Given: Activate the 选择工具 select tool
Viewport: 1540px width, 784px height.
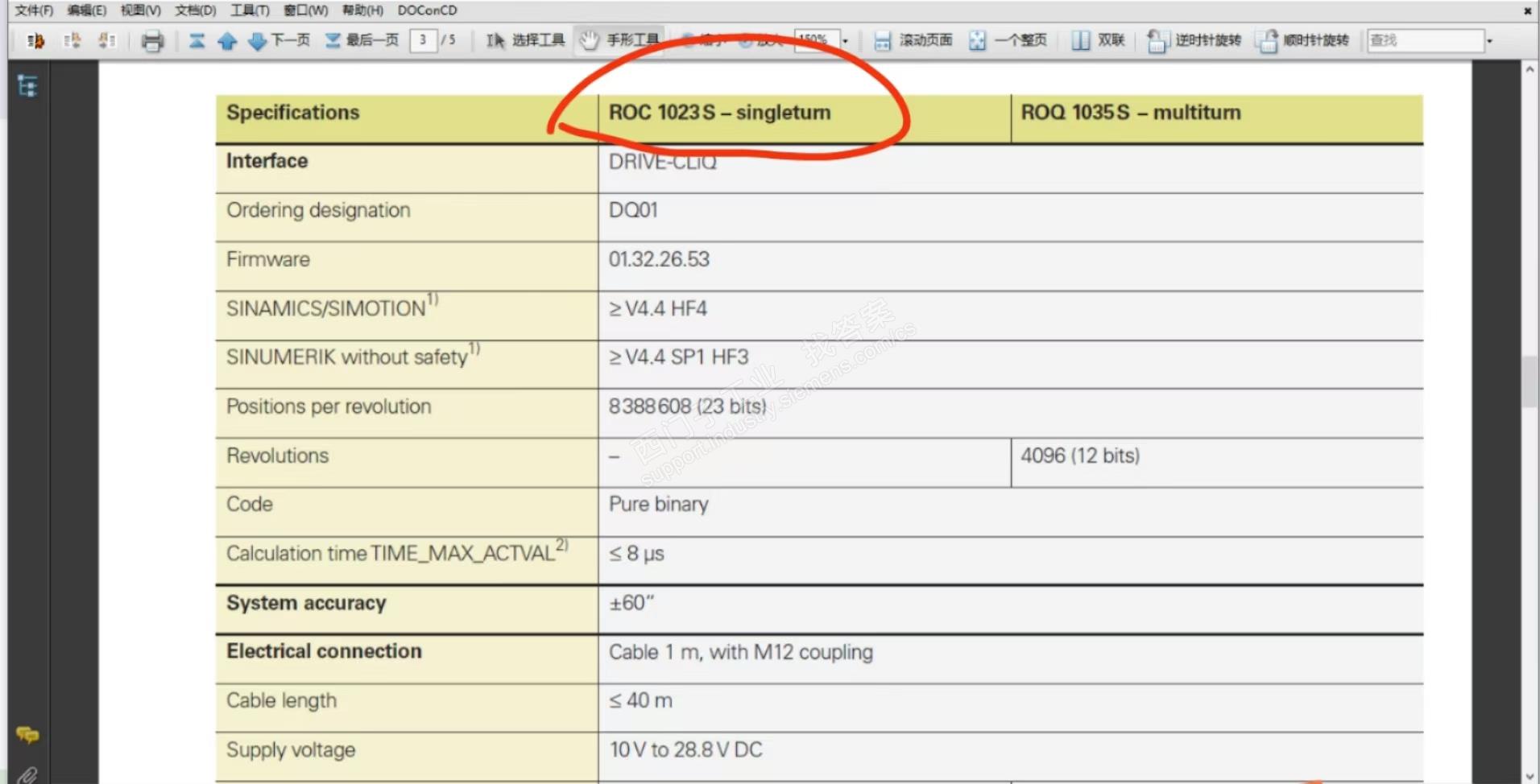Looking at the screenshot, I should tap(525, 40).
